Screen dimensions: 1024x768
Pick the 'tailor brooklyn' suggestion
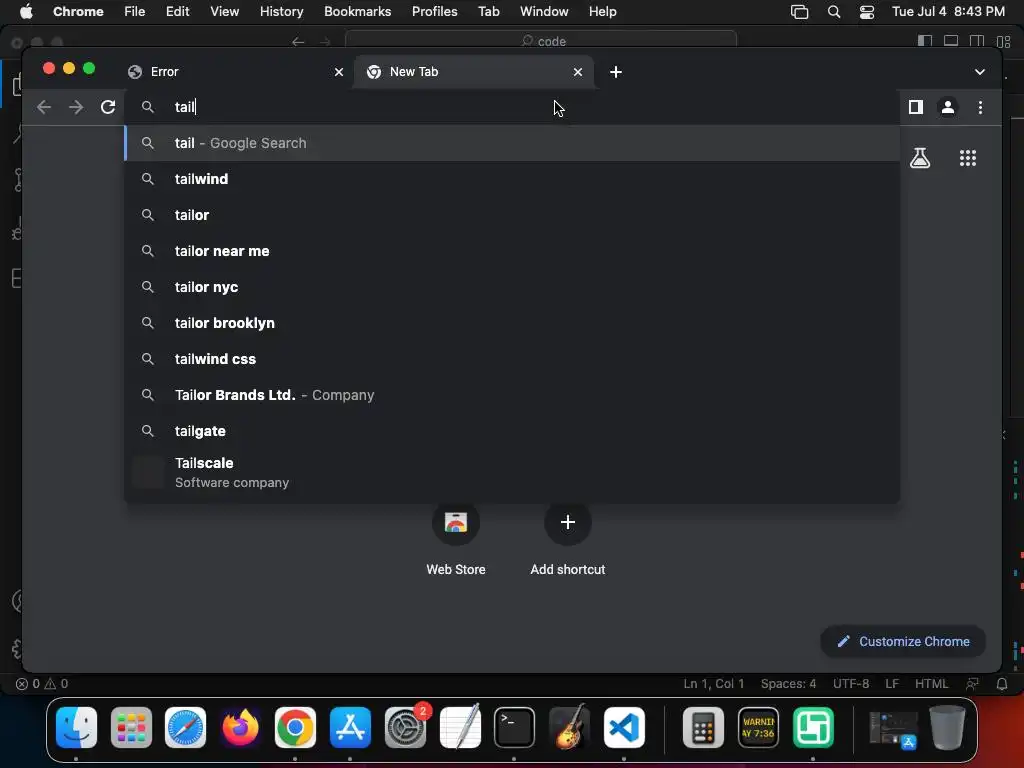(513, 323)
